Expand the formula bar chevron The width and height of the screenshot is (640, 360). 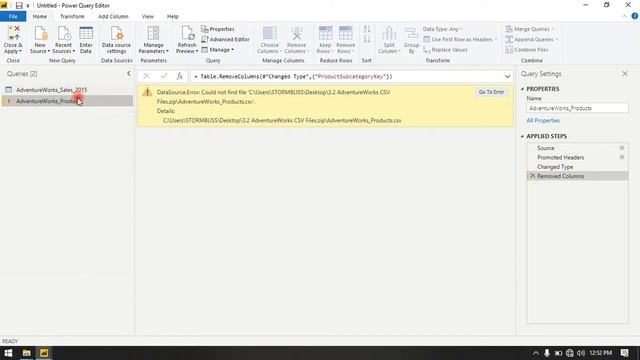coord(507,76)
